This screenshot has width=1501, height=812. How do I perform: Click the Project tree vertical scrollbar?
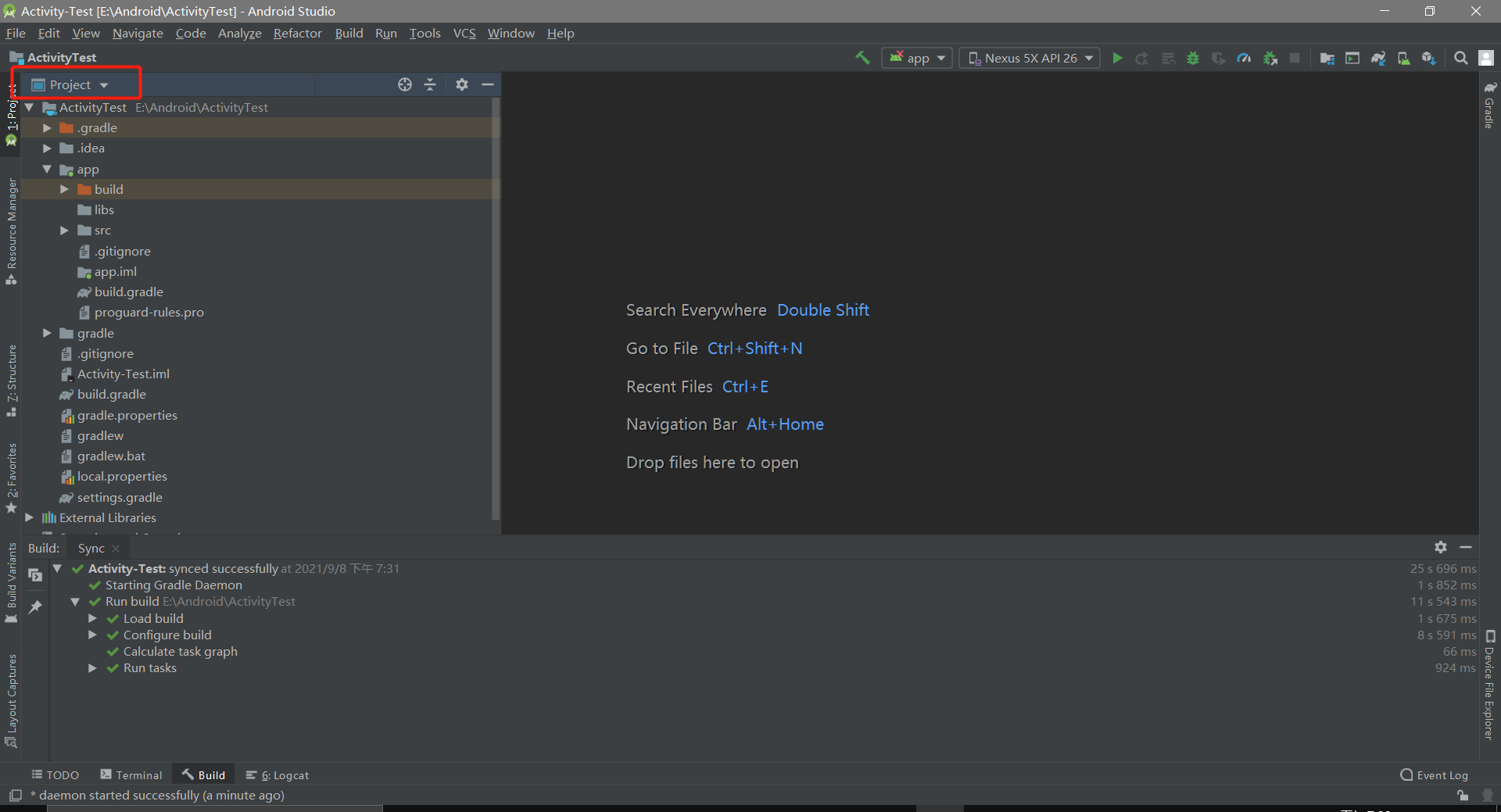coord(496,308)
